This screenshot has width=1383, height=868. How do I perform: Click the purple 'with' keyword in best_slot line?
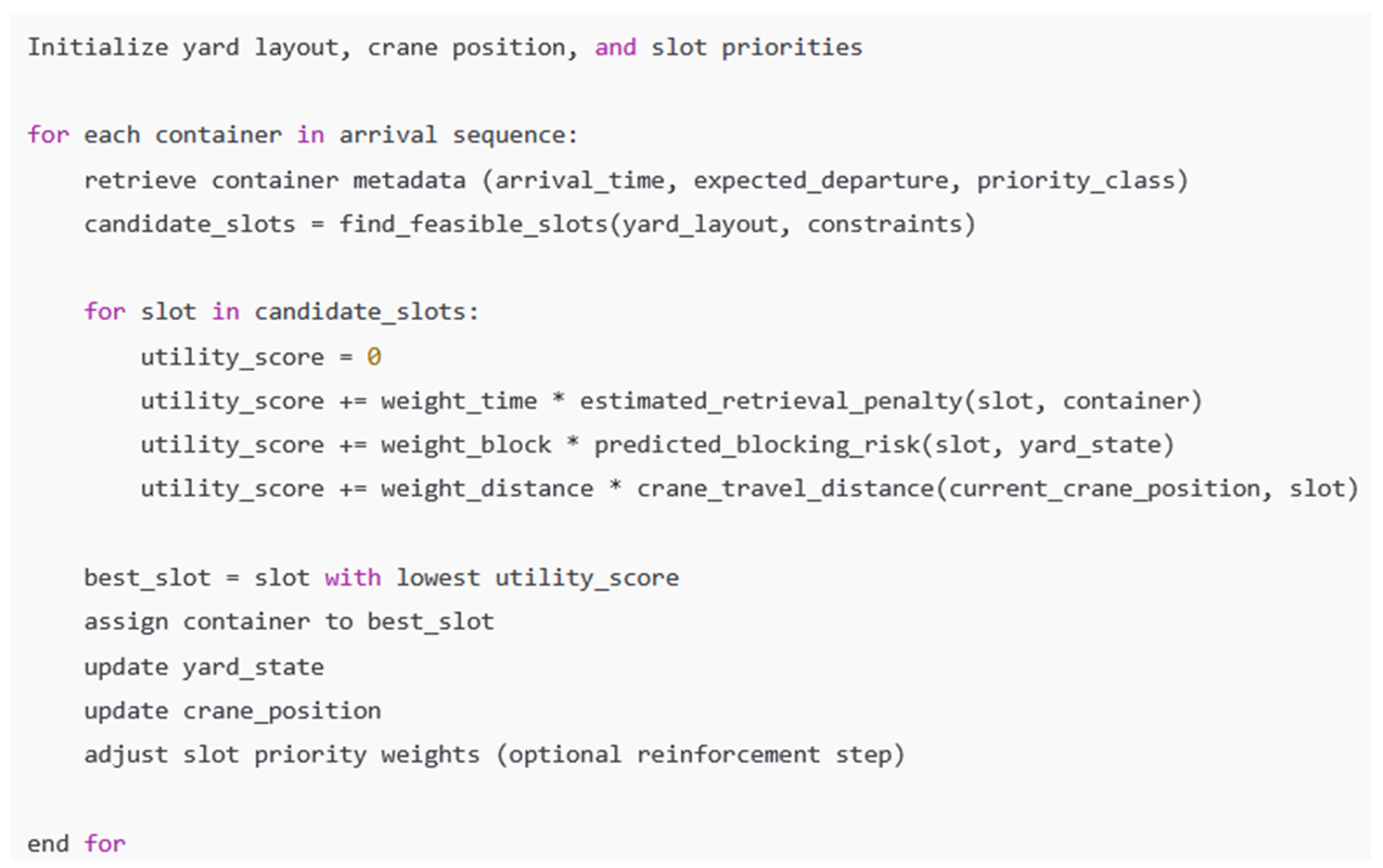coord(352,578)
